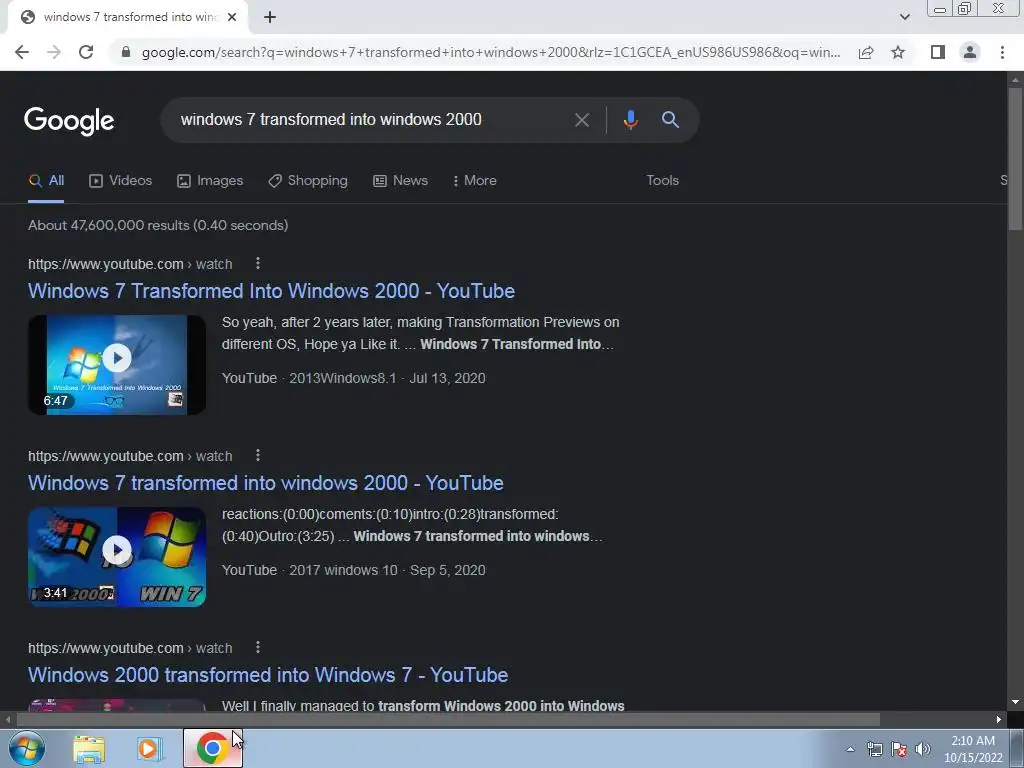
Task: Open options for the second YouTube result
Action: coord(258,455)
